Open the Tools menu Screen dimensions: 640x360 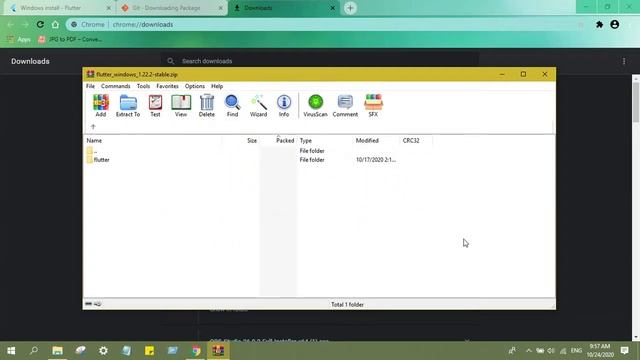(x=143, y=86)
